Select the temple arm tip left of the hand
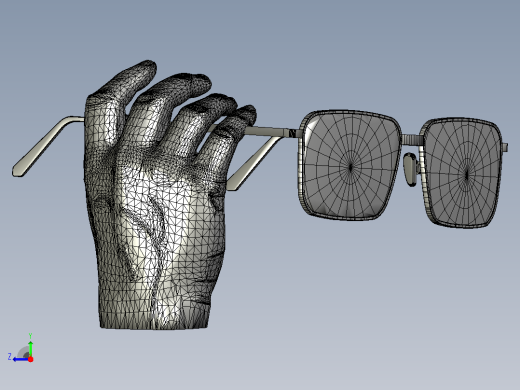The height and width of the screenshot is (390, 520). coord(47,146)
